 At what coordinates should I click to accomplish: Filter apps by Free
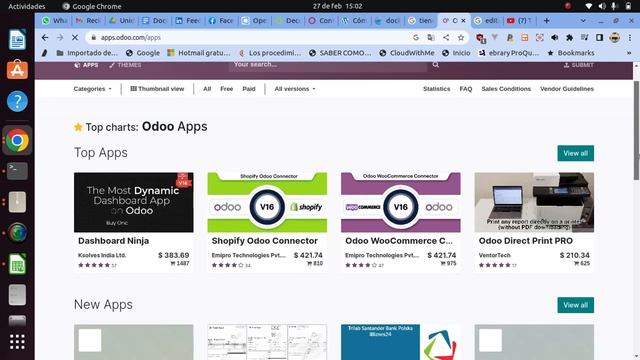coord(227,89)
